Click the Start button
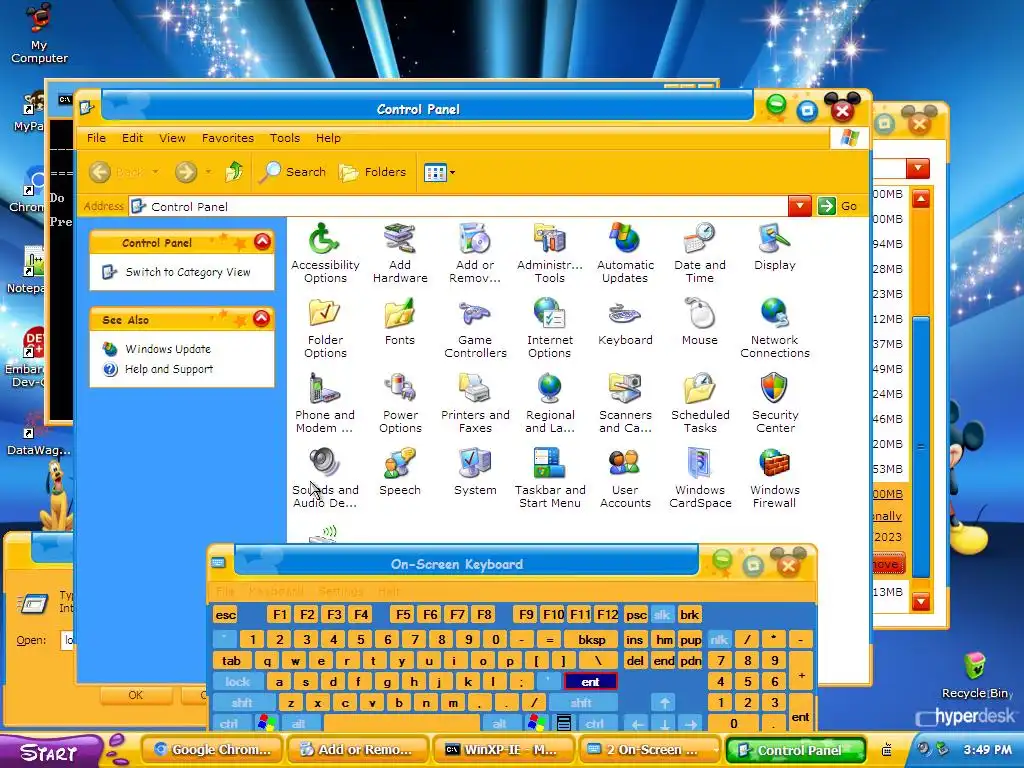This screenshot has height=768, width=1024. 50,752
